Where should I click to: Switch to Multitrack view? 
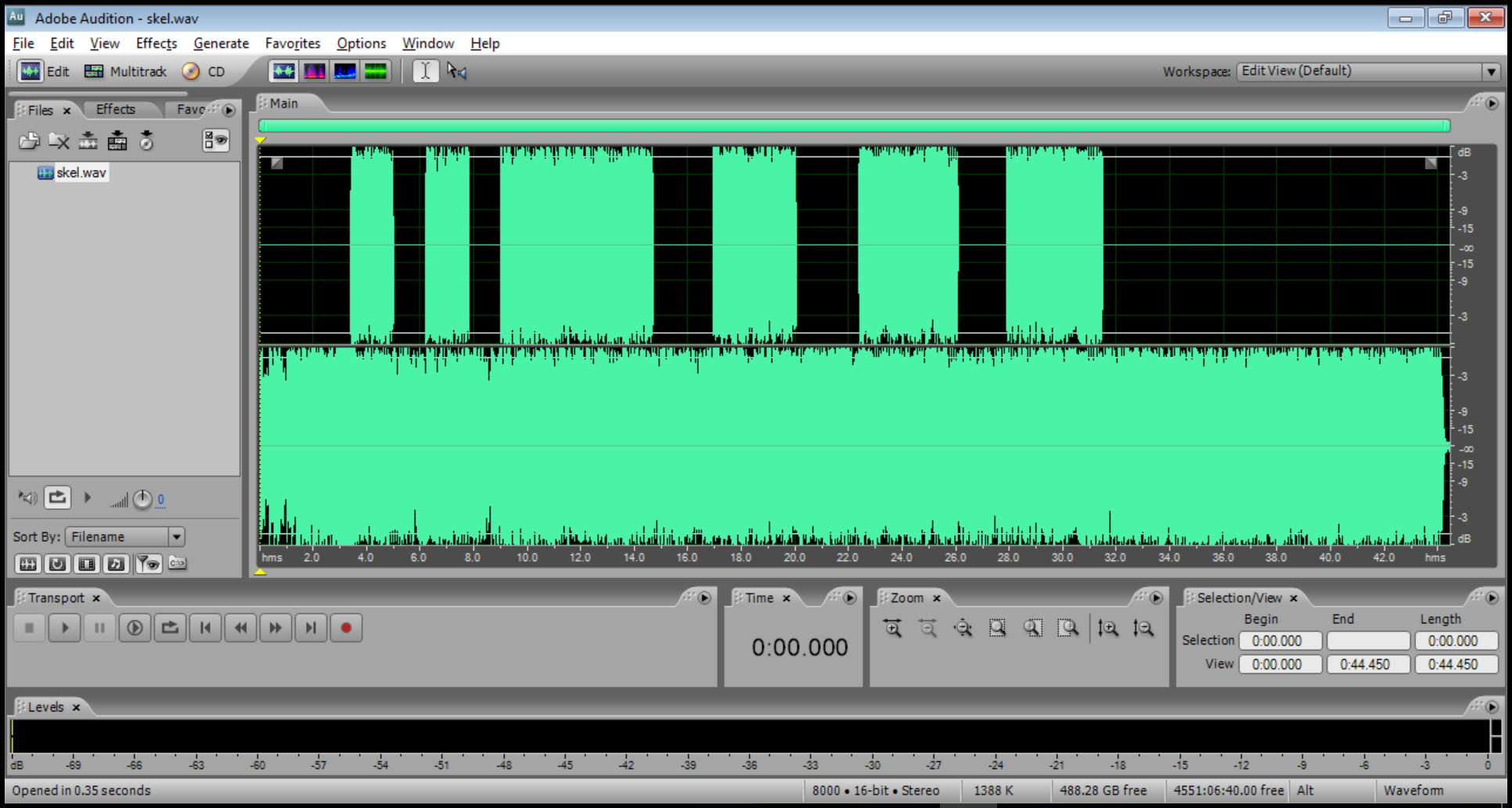tap(125, 71)
